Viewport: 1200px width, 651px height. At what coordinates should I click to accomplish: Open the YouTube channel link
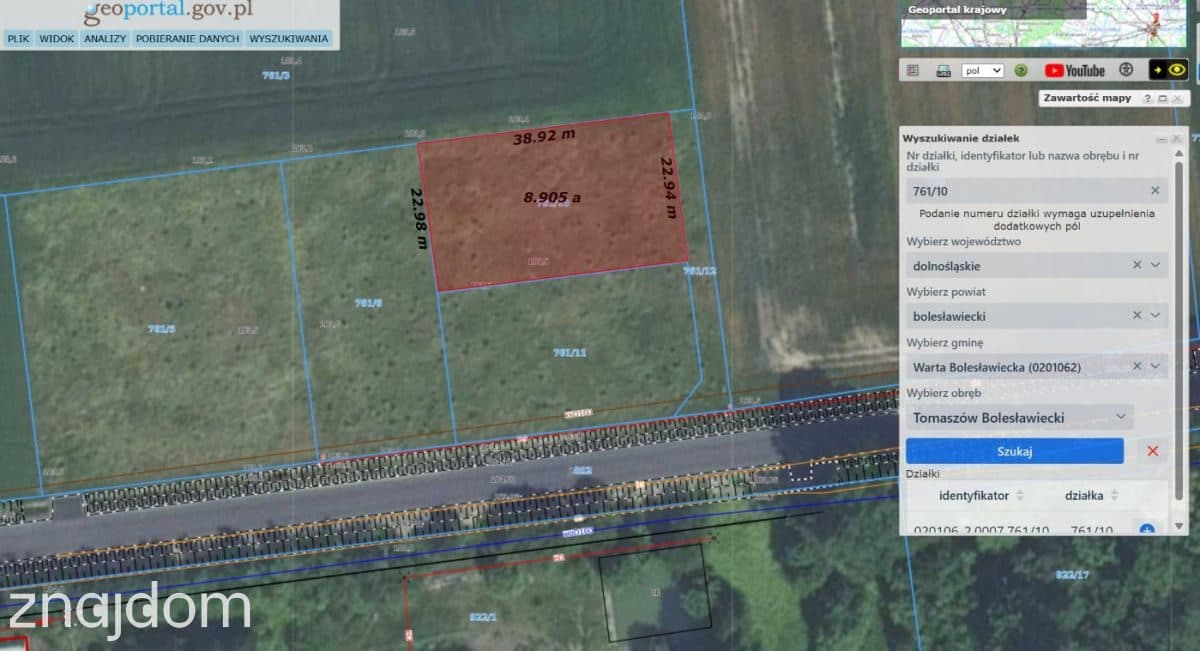click(x=1075, y=71)
